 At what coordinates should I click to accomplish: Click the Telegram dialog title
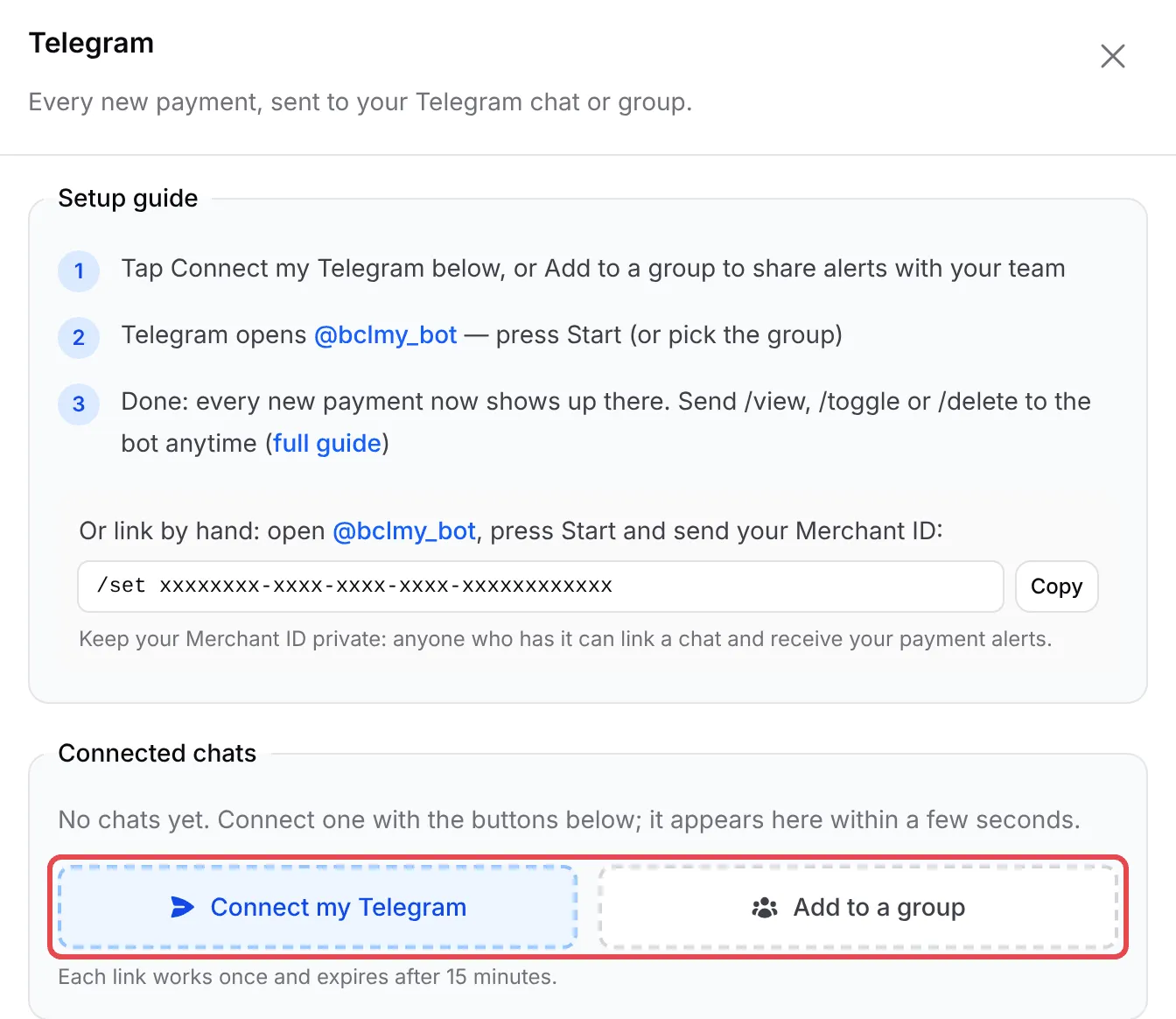[x=91, y=43]
